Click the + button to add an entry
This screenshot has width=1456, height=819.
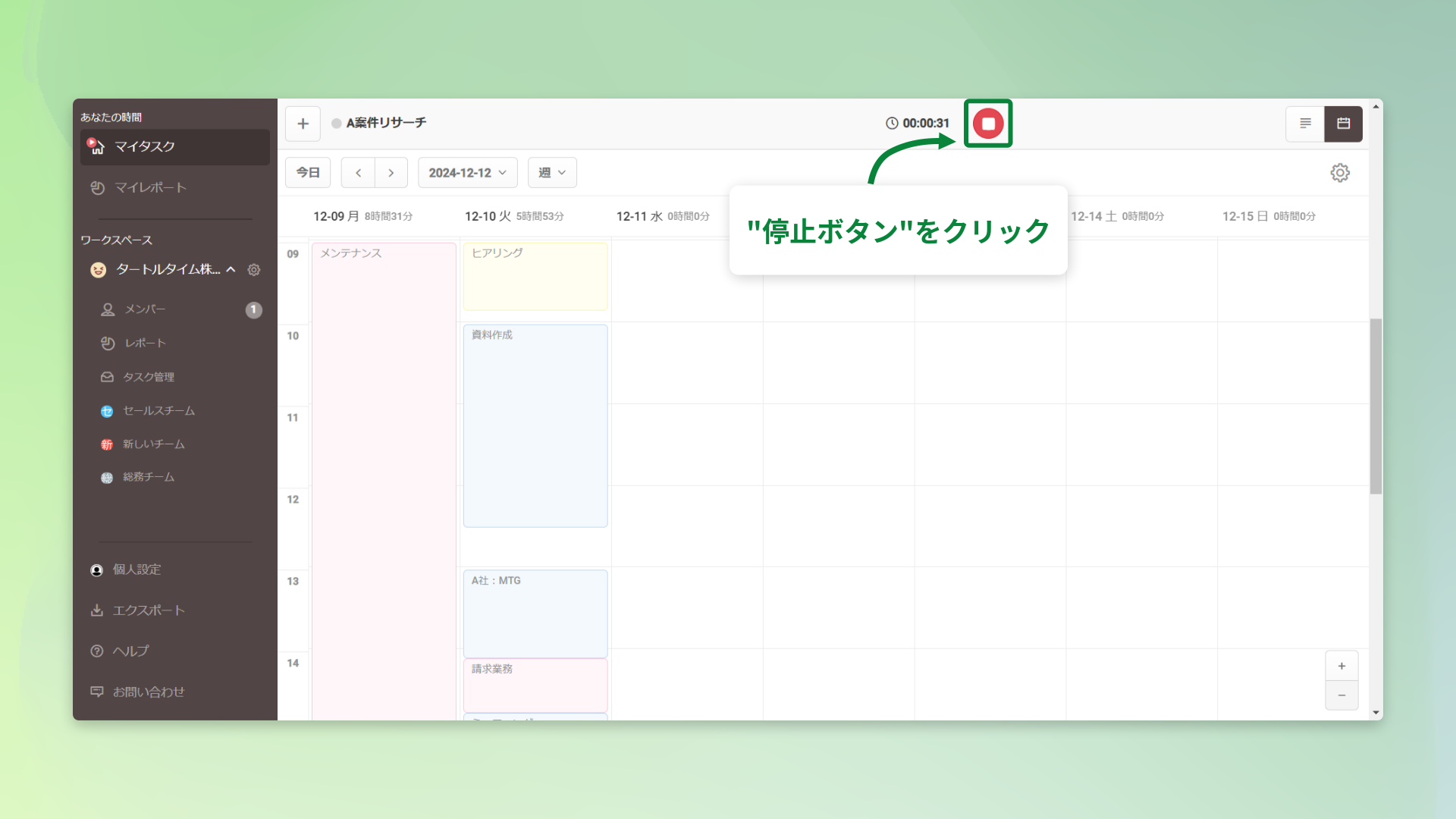[303, 124]
